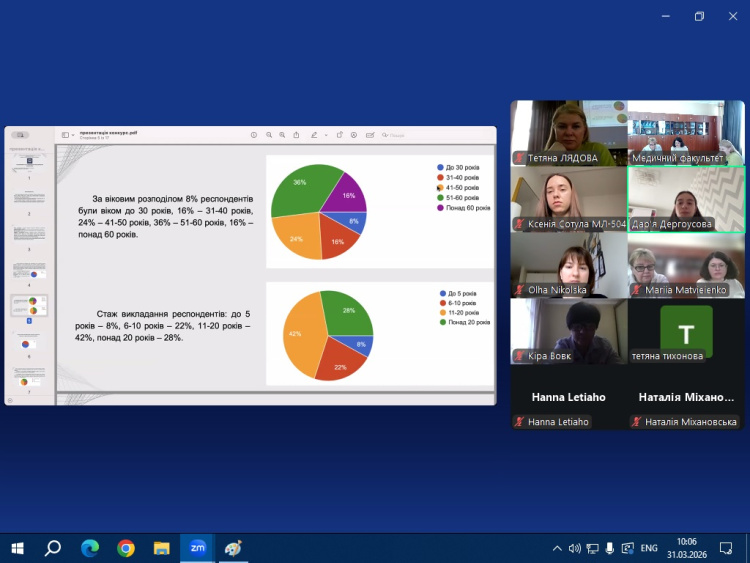The height and width of the screenshot is (563, 750).
Task: Launch Google Chrome from the taskbar
Action: click(x=125, y=548)
